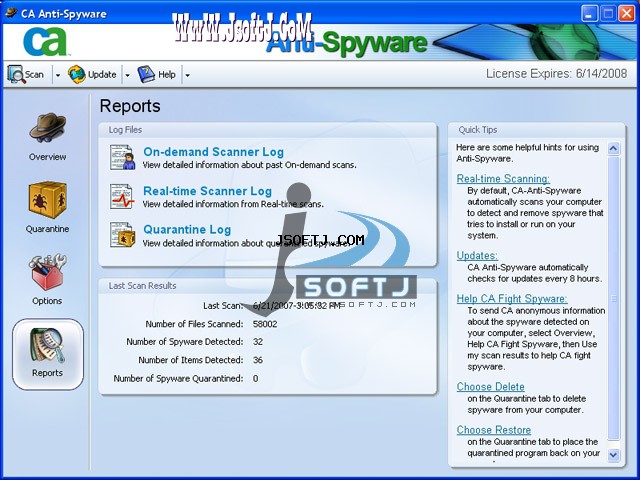640x480 pixels.
Task: Switch to the Quarantine tab label
Action: click(47, 229)
